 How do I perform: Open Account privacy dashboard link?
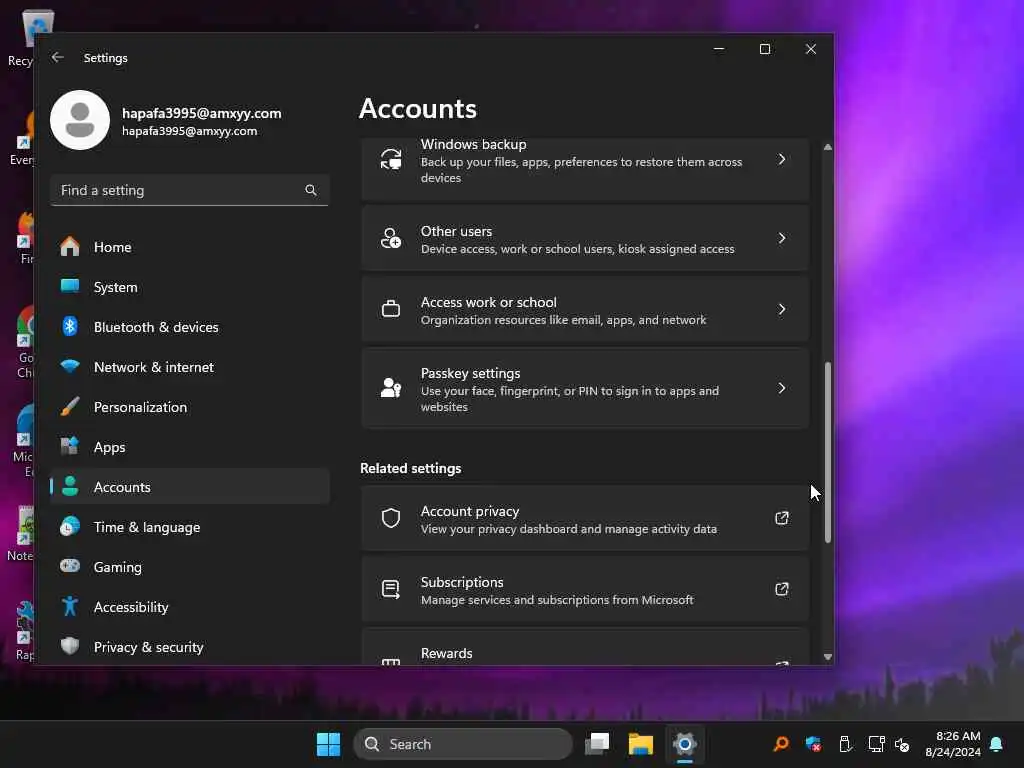[584, 518]
